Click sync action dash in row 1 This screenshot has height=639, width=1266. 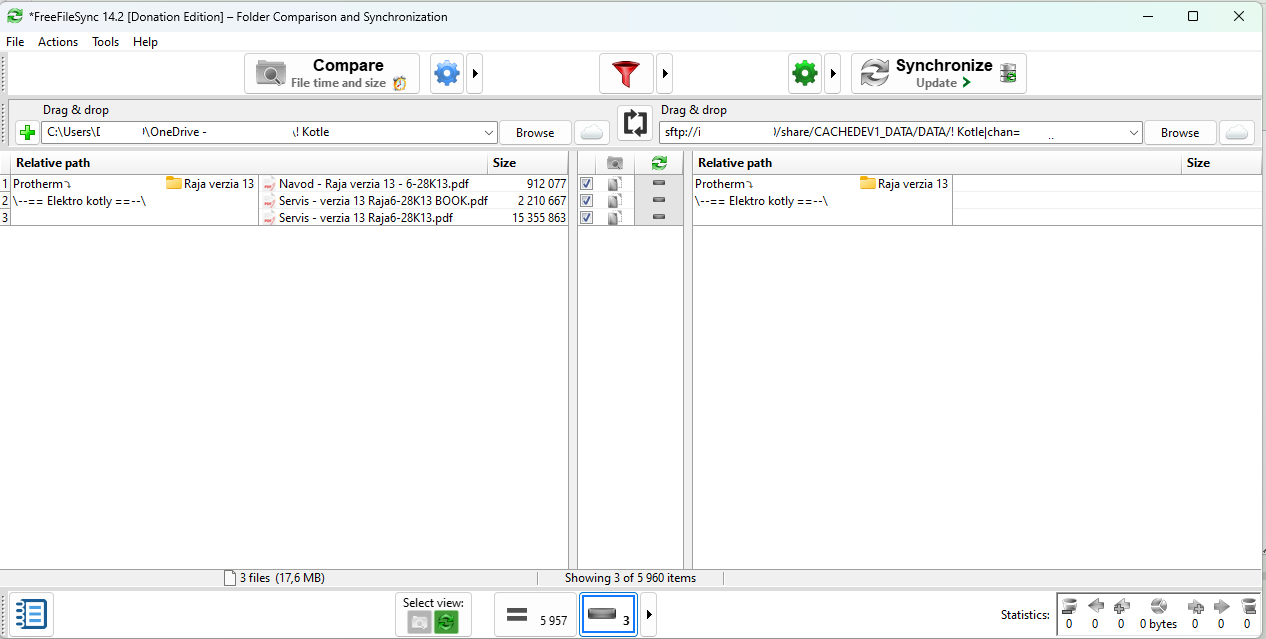[658, 184]
